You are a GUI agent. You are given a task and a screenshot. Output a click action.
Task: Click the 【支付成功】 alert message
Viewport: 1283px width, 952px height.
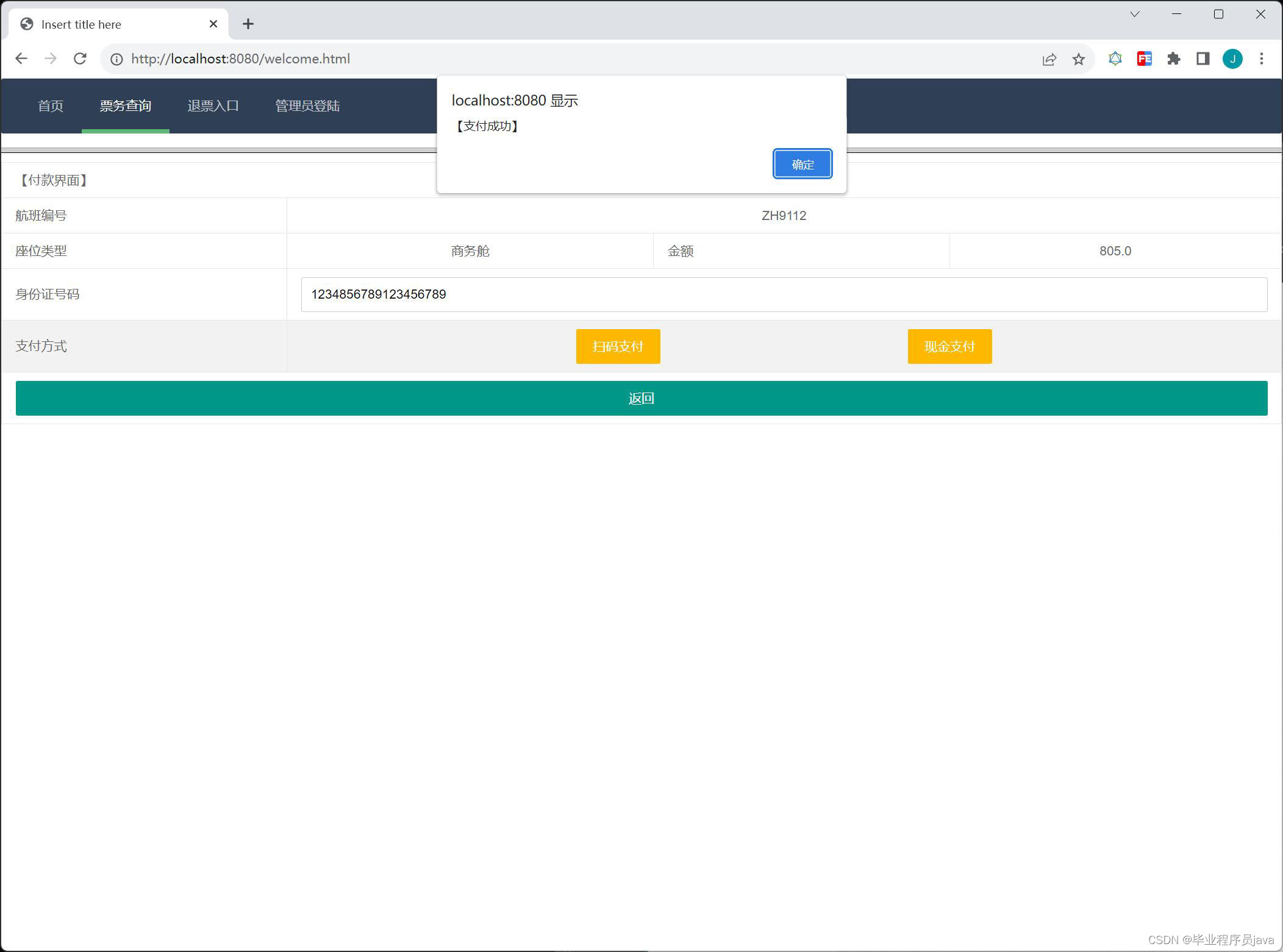point(487,126)
